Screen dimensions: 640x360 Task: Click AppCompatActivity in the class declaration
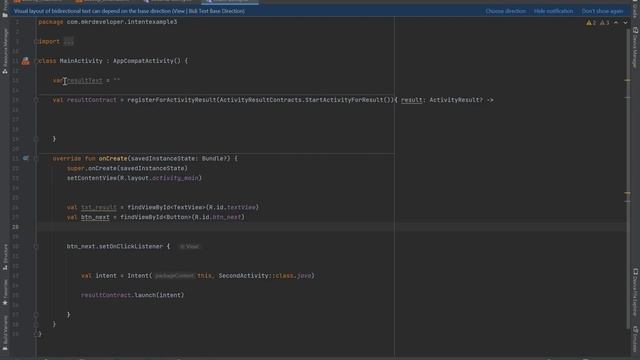(143, 61)
